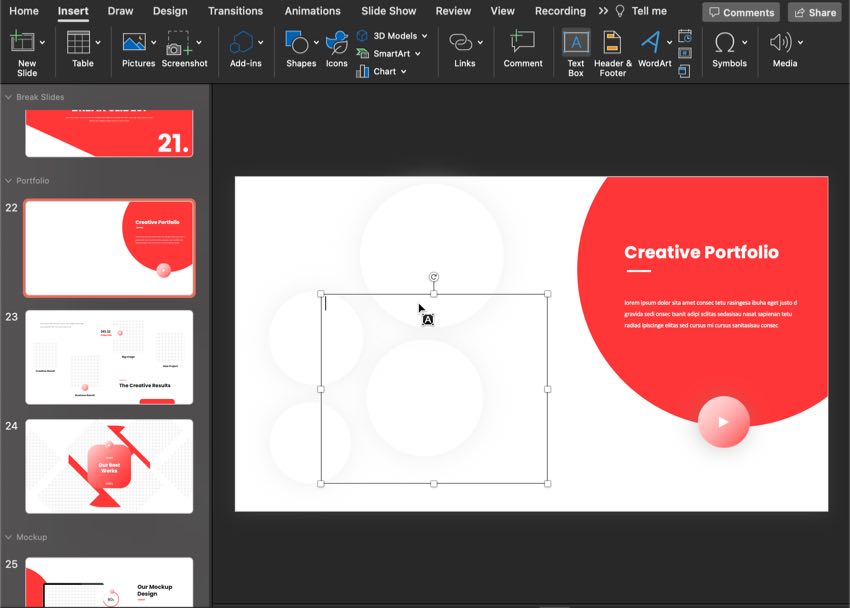Open the Draw tab
850x608 pixels.
120,11
